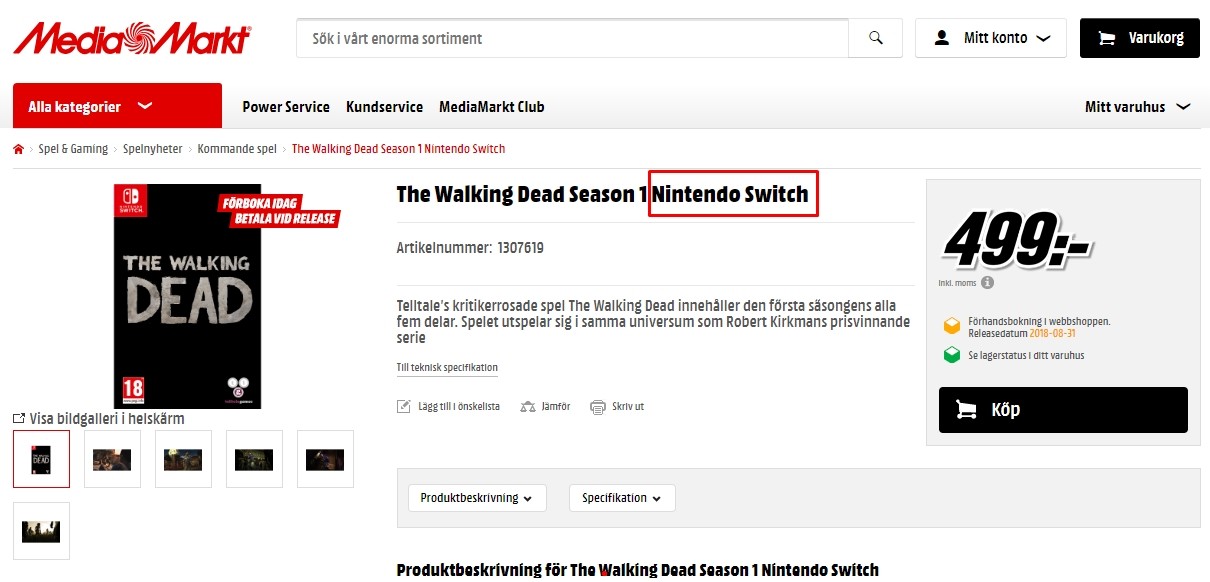Select the second gallery thumbnail

click(x=112, y=459)
